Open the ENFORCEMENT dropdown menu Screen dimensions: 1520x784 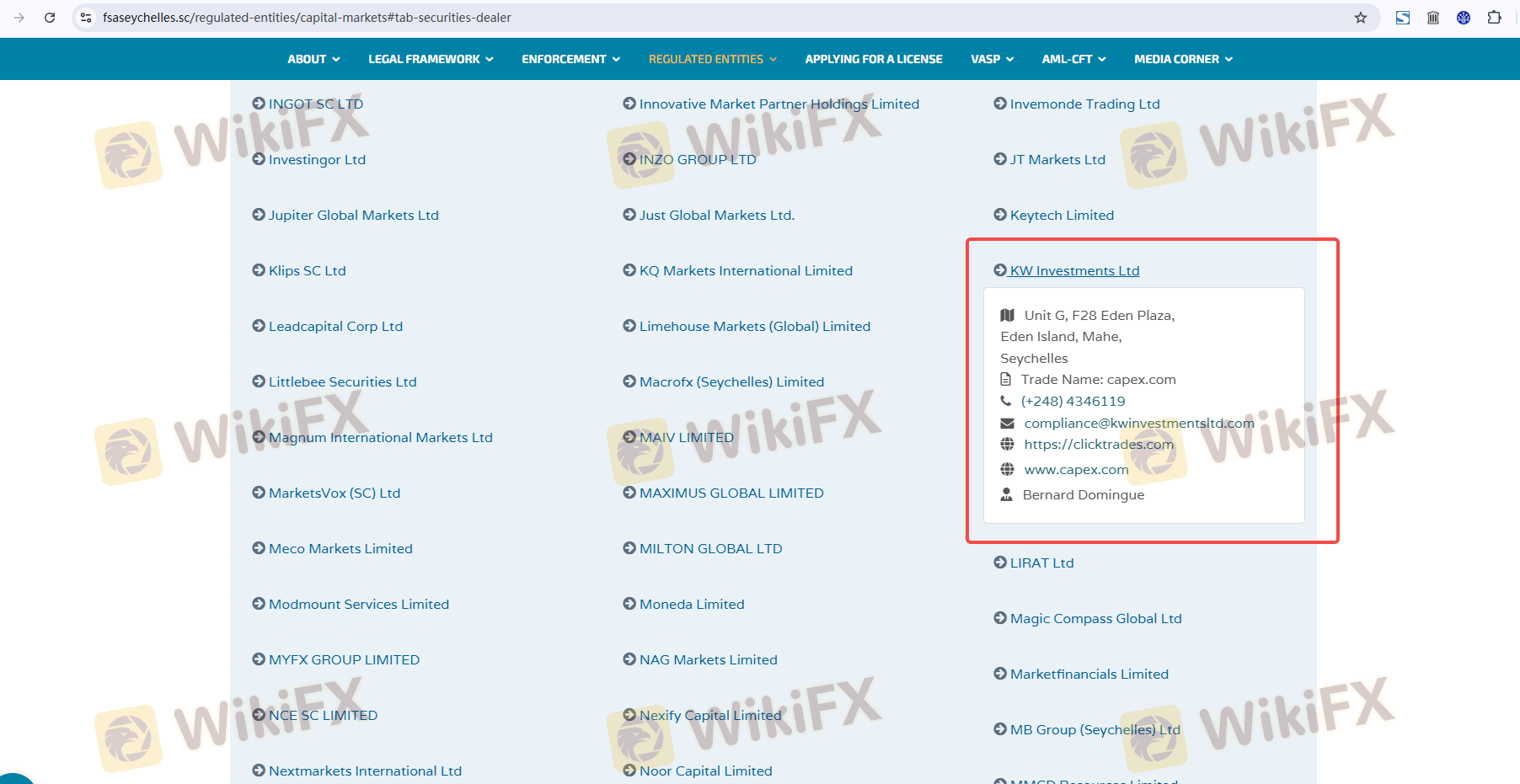(570, 59)
